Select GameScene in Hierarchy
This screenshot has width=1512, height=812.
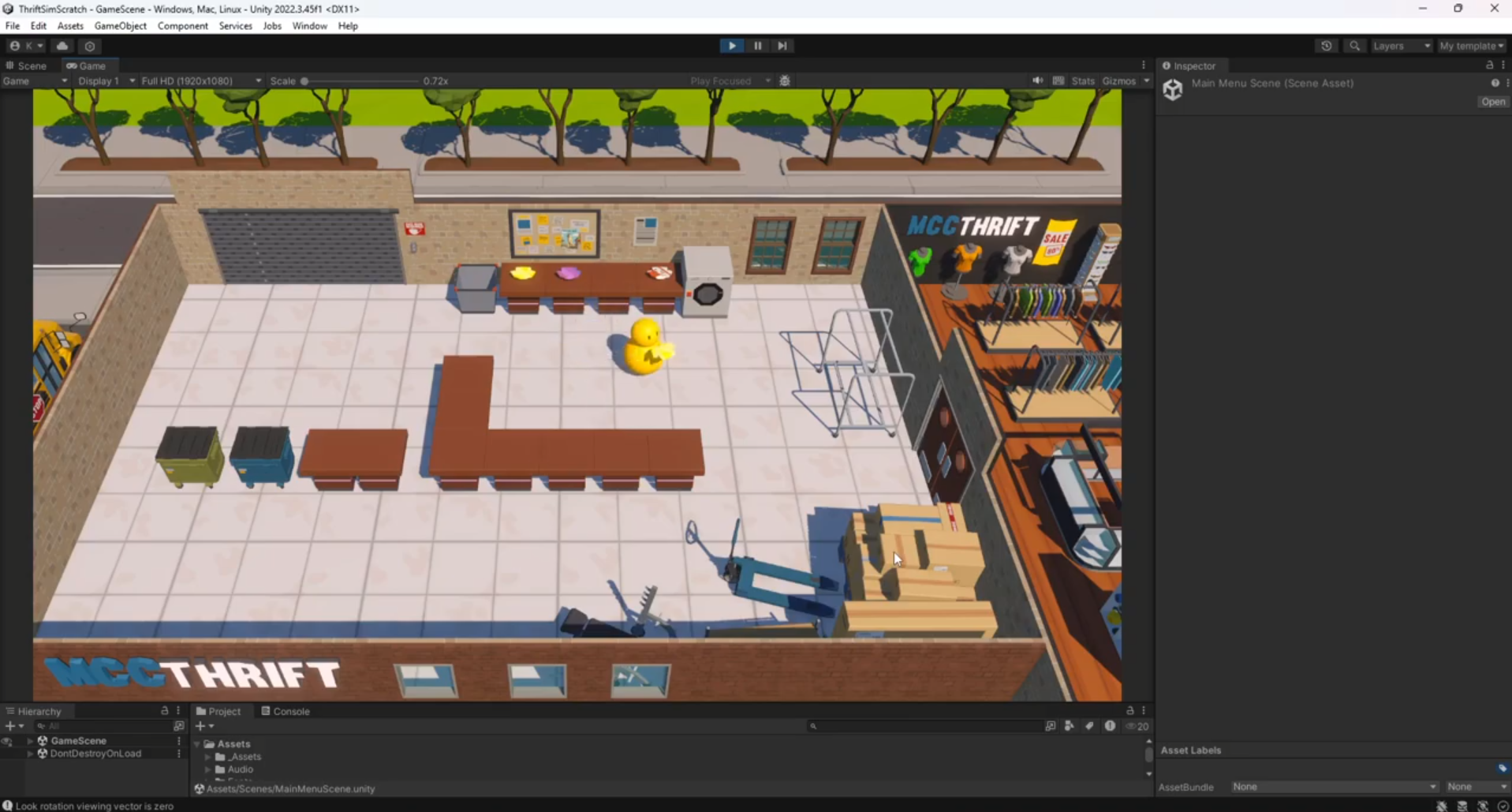tap(78, 741)
